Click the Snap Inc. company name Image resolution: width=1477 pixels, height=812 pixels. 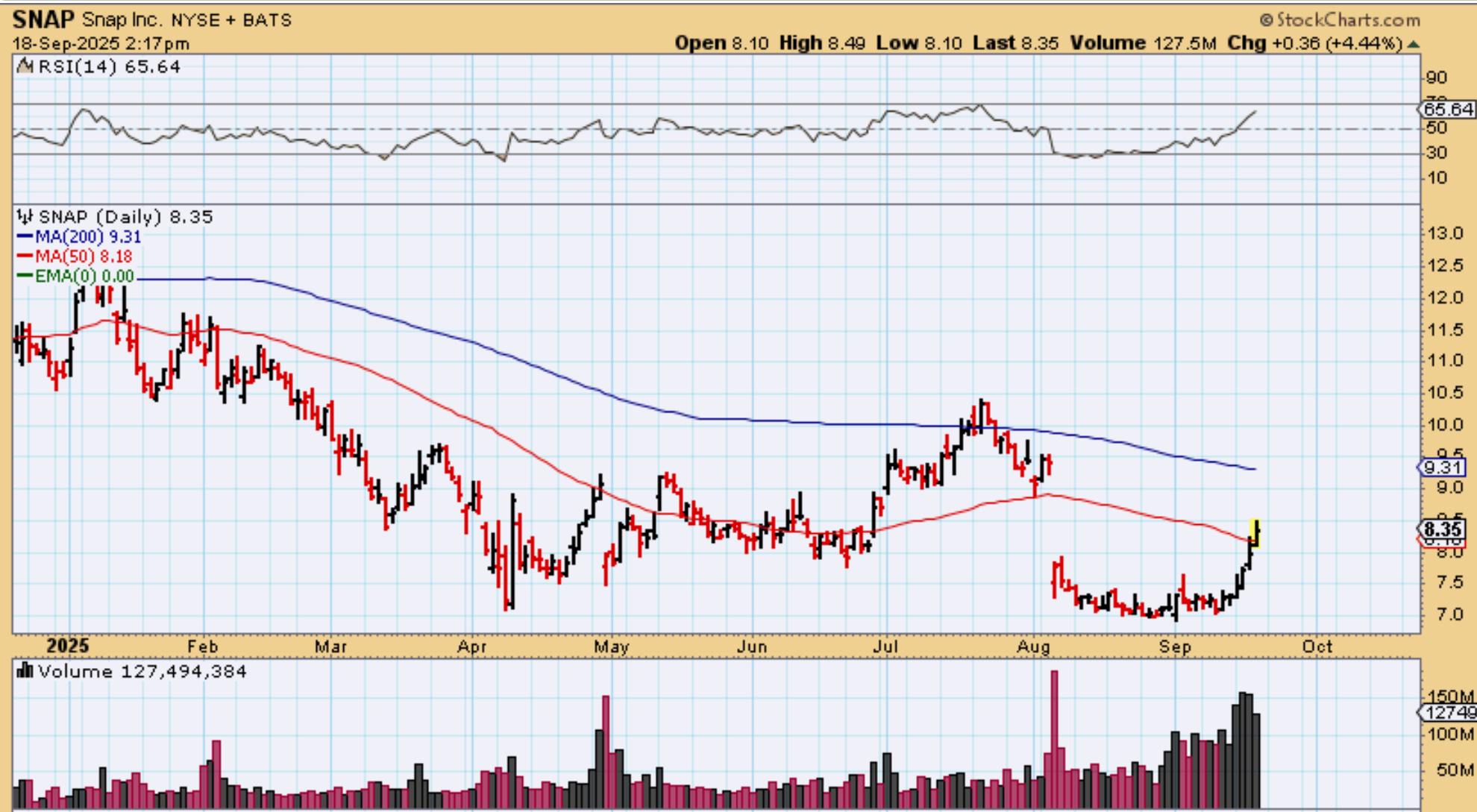[x=122, y=20]
